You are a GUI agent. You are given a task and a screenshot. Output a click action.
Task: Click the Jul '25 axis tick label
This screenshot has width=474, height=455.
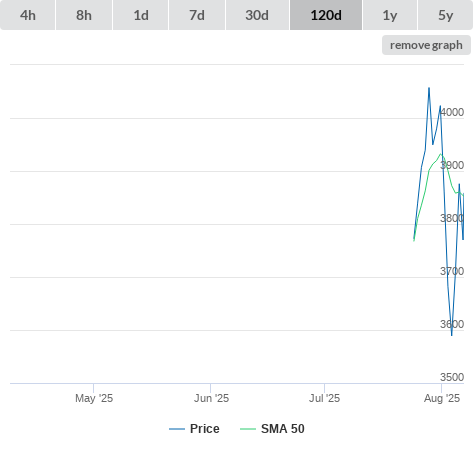coord(324,398)
